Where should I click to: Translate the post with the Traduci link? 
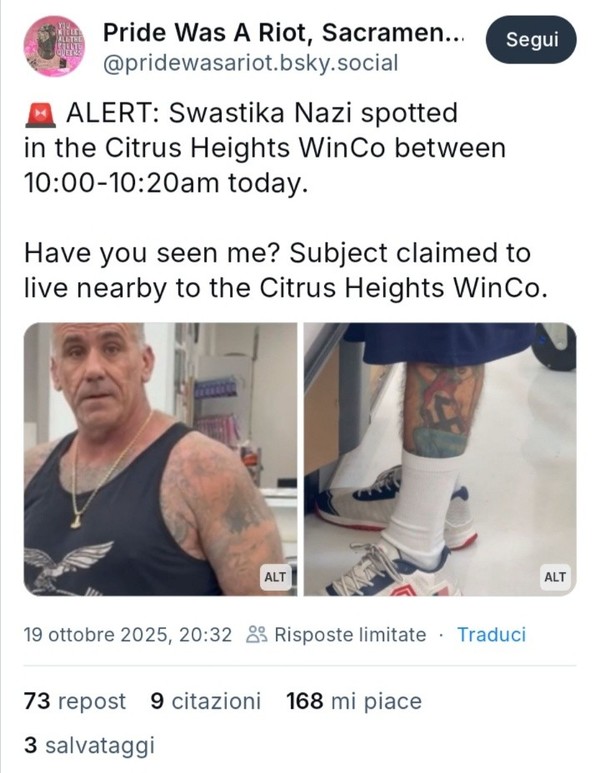pos(492,634)
